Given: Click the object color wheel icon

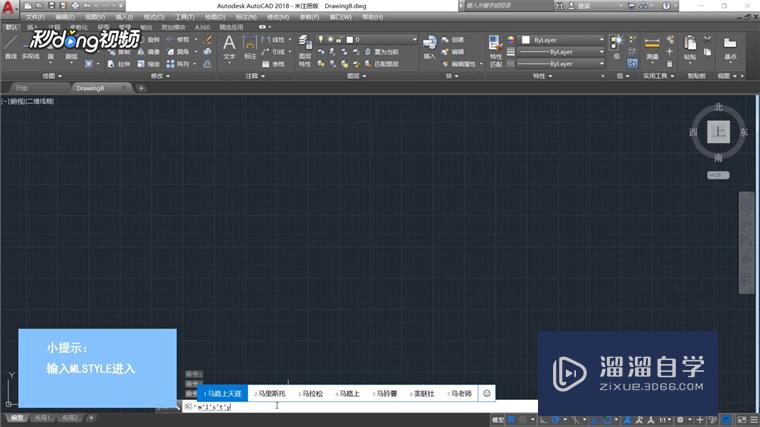Looking at the screenshot, I should click(x=511, y=40).
